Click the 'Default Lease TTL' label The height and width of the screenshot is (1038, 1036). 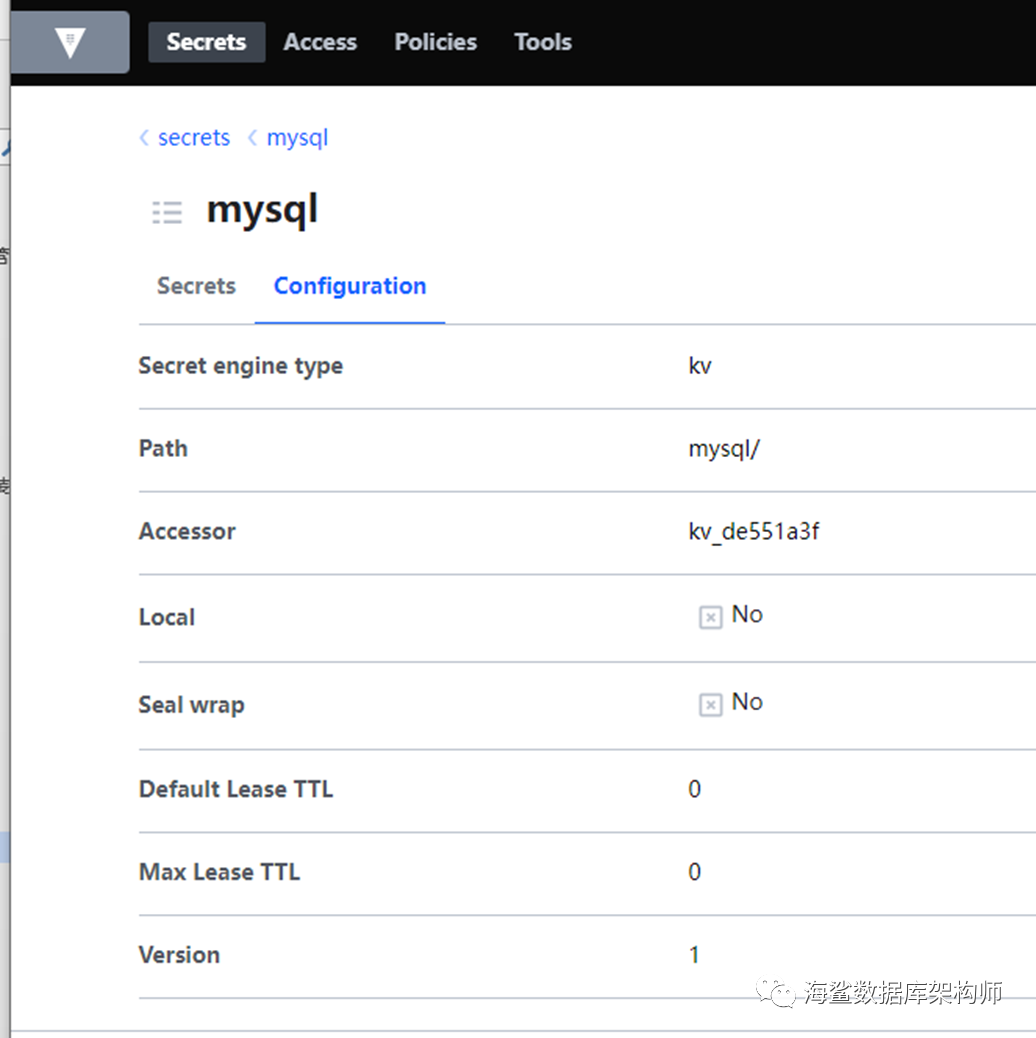tap(236, 789)
